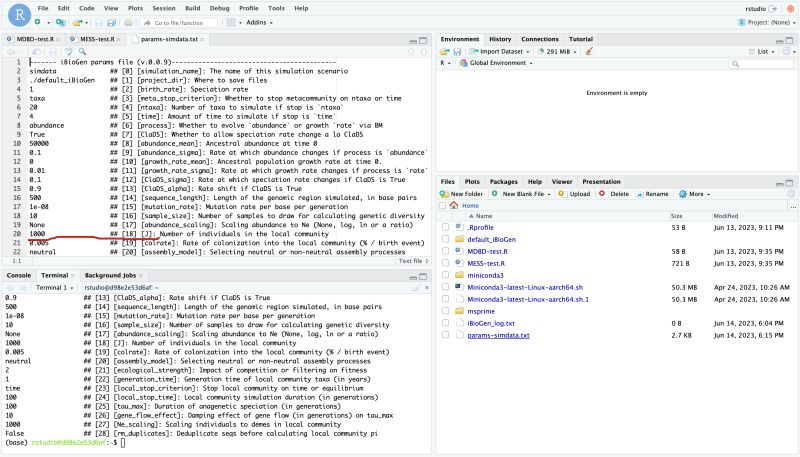
Task: Click the Save All documents icon
Action: [111, 22]
